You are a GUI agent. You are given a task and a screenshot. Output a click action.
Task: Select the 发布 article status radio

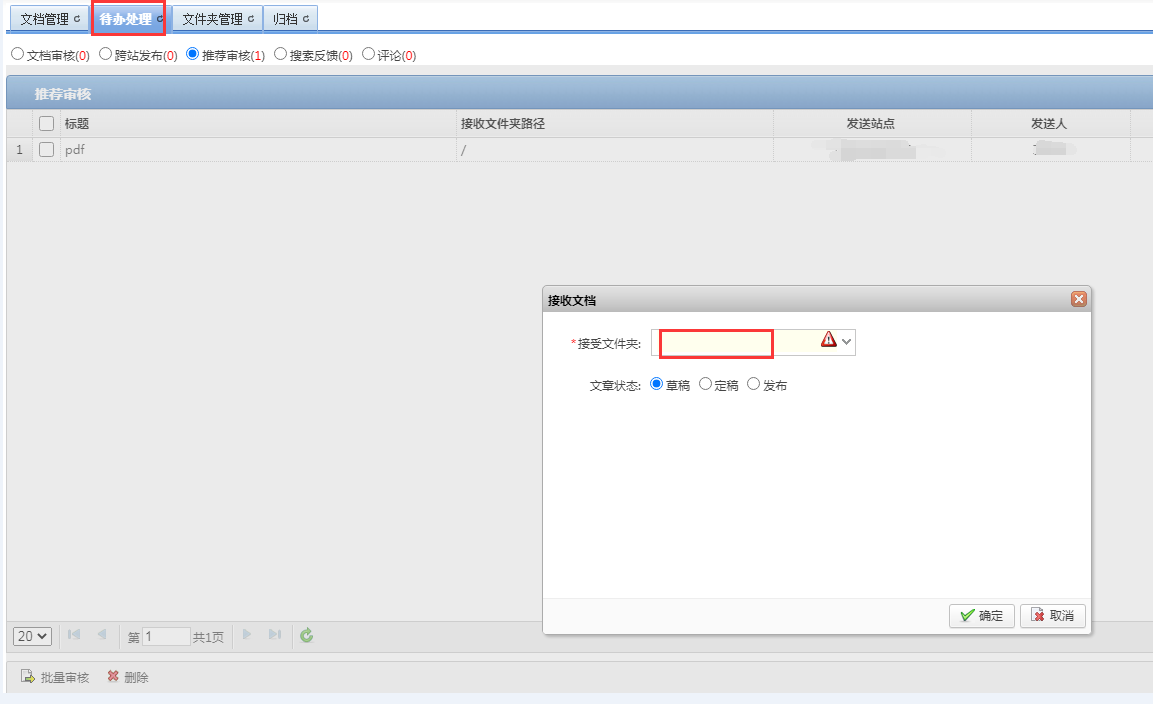754,384
